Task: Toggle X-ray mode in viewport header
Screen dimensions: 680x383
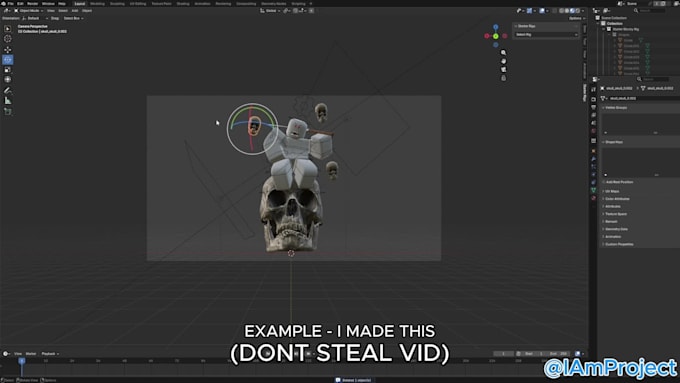Action: [555, 10]
